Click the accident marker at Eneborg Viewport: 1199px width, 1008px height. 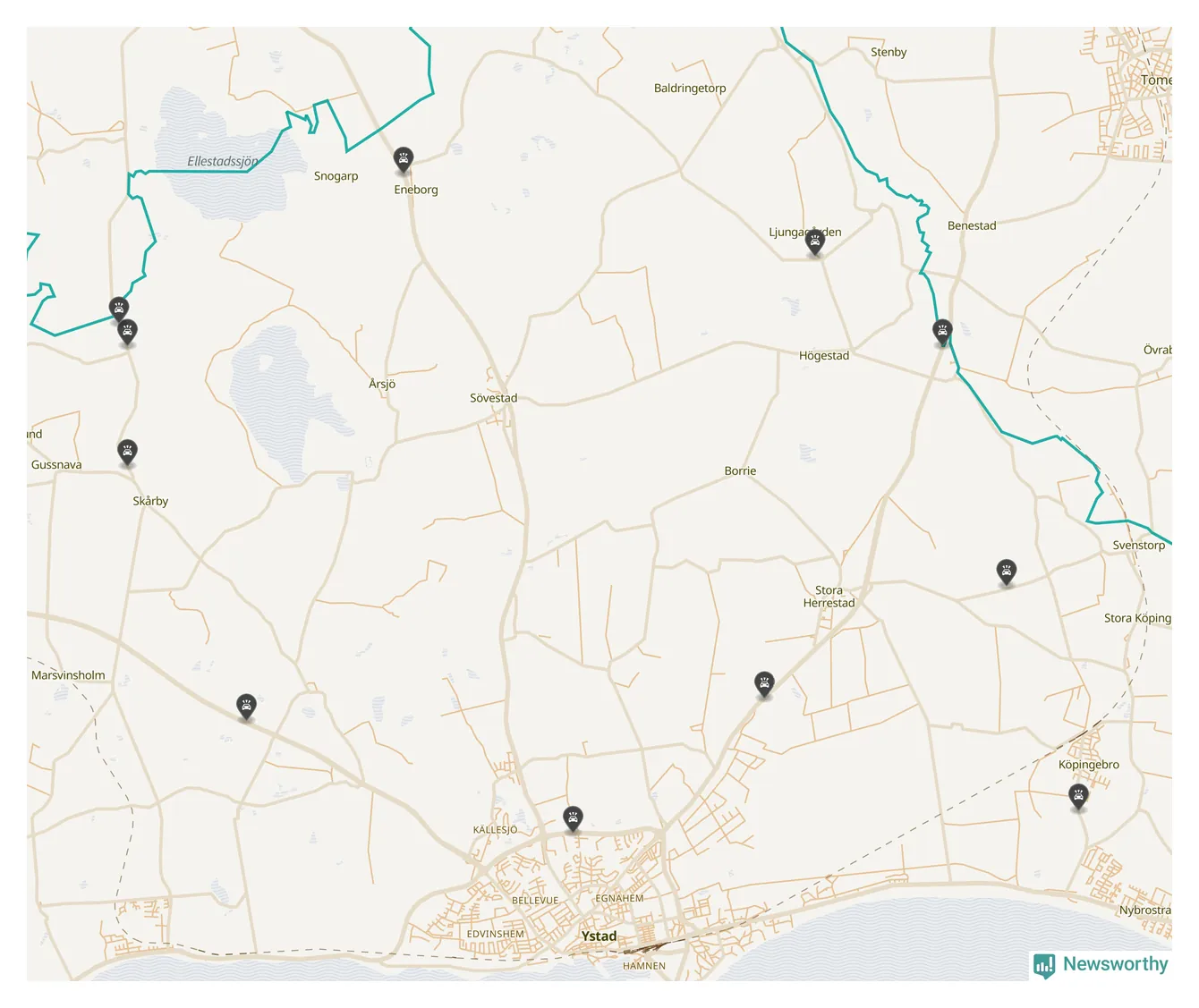tap(404, 159)
